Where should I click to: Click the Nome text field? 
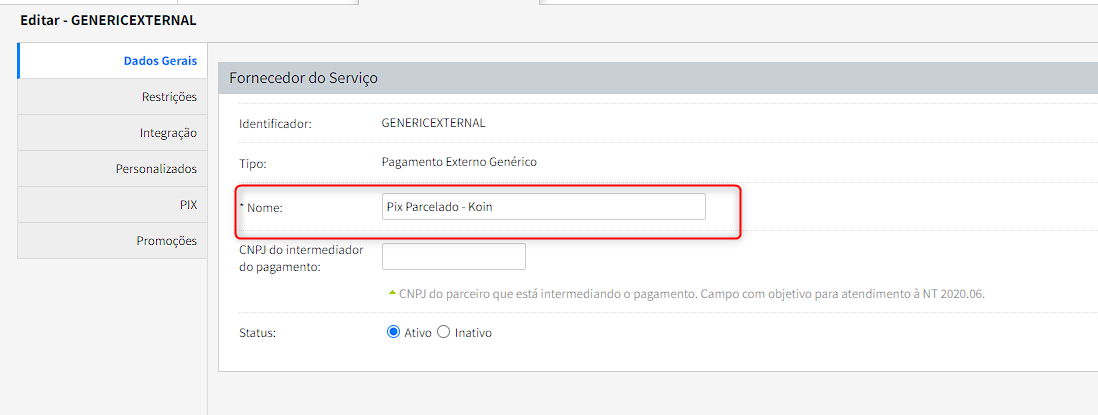click(543, 207)
